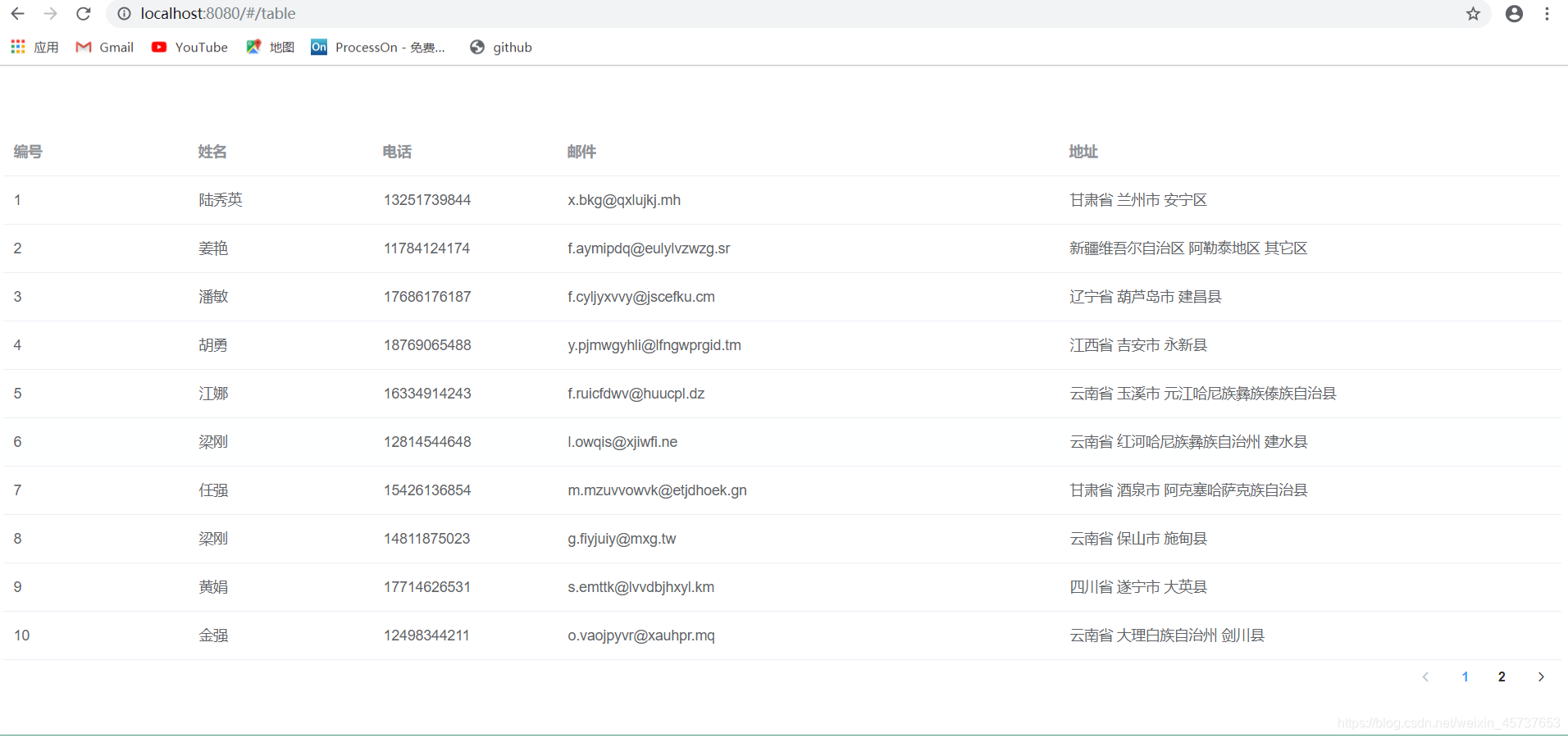1568x738 pixels.
Task: Click phone number 12498344211
Action: pos(427,635)
